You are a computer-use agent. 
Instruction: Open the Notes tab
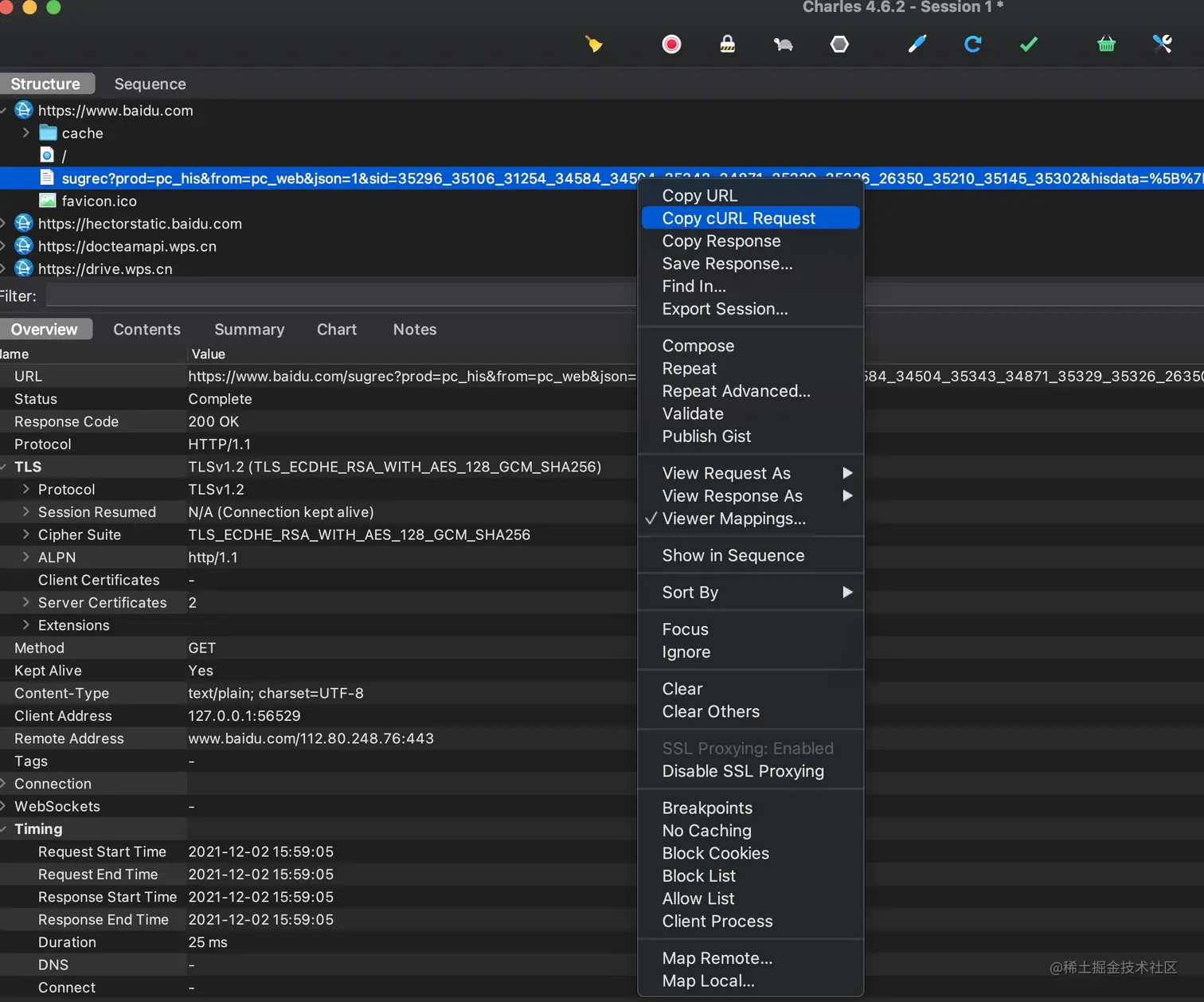415,329
